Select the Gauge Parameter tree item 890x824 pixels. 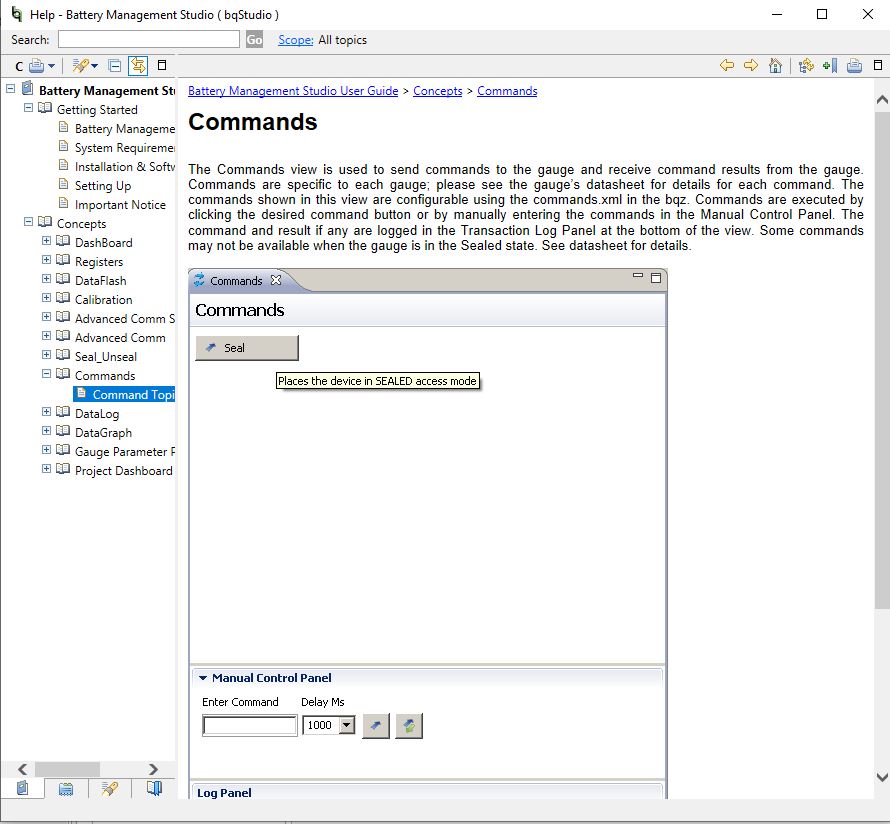(x=125, y=452)
